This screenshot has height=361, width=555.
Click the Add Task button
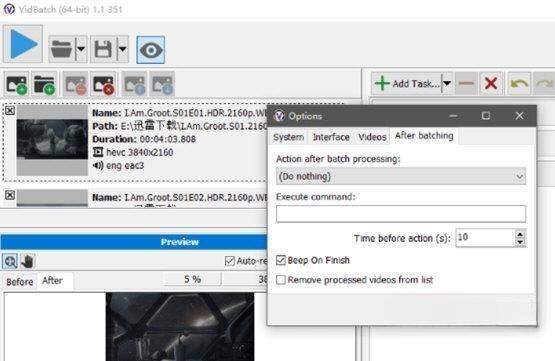[407, 84]
